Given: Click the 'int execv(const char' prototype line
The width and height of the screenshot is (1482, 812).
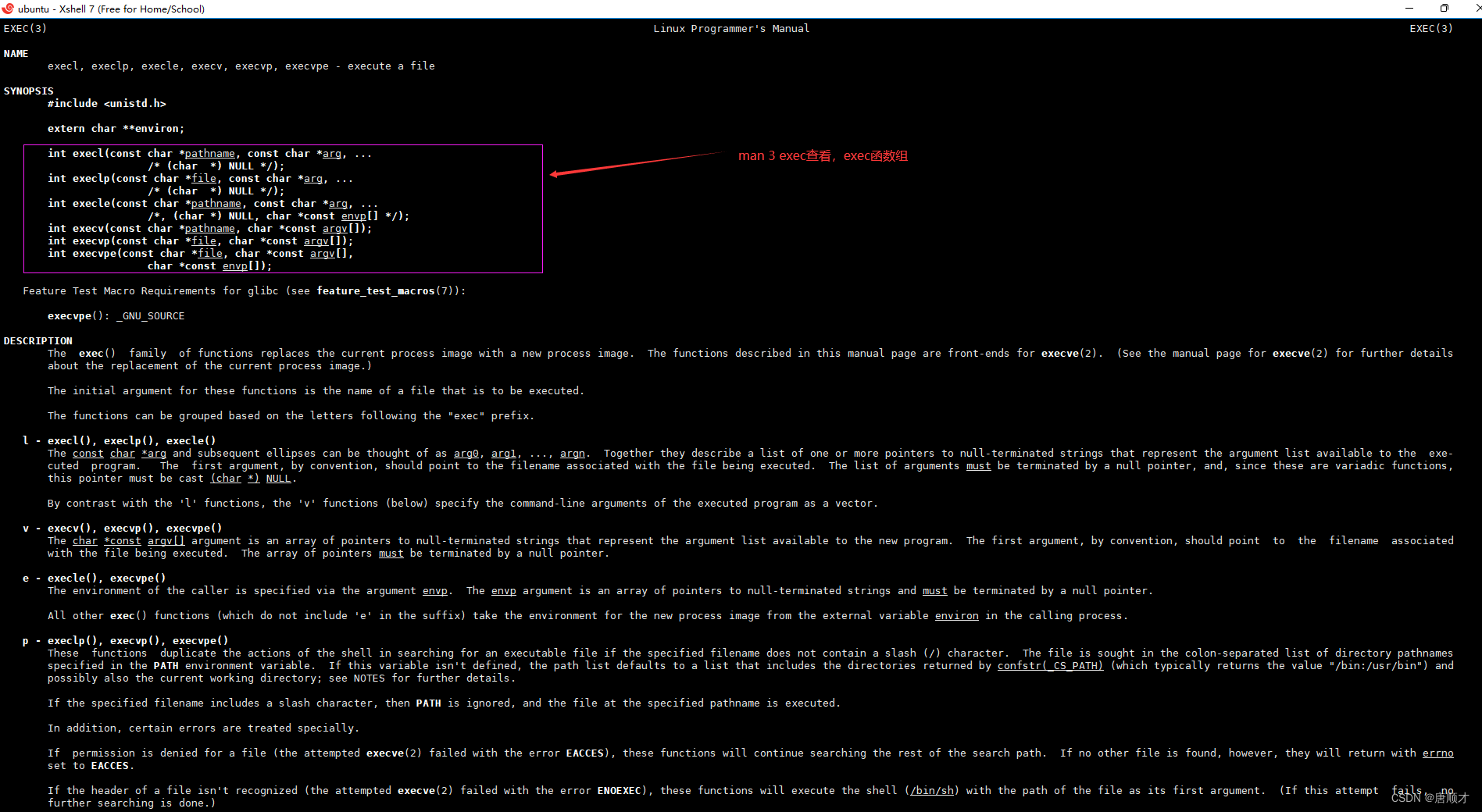Looking at the screenshot, I should (210, 229).
